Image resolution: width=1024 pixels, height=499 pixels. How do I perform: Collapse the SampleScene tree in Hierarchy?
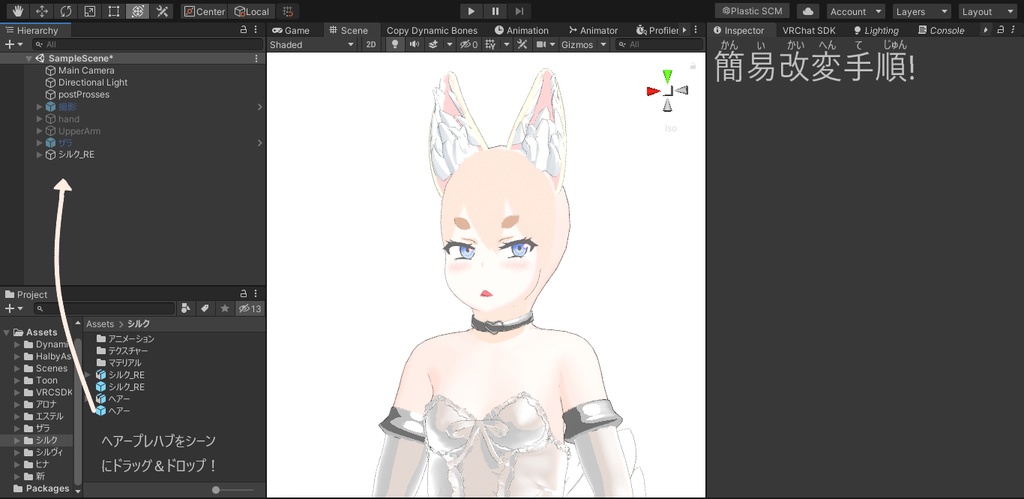(x=28, y=58)
